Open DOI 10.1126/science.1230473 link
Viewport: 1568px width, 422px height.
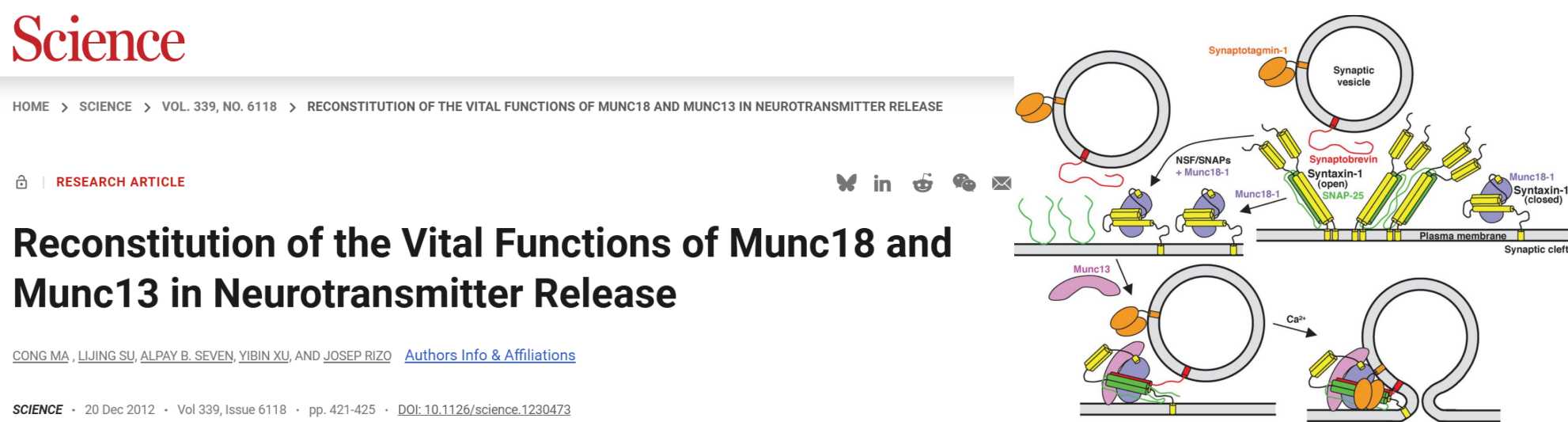[x=484, y=409]
